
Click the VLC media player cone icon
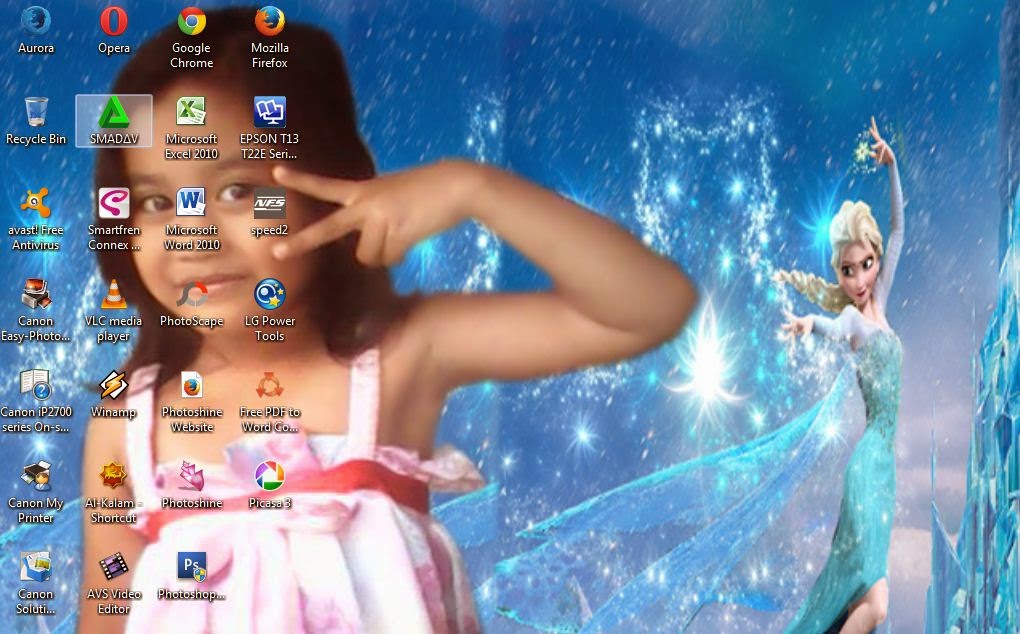pyautogui.click(x=114, y=294)
